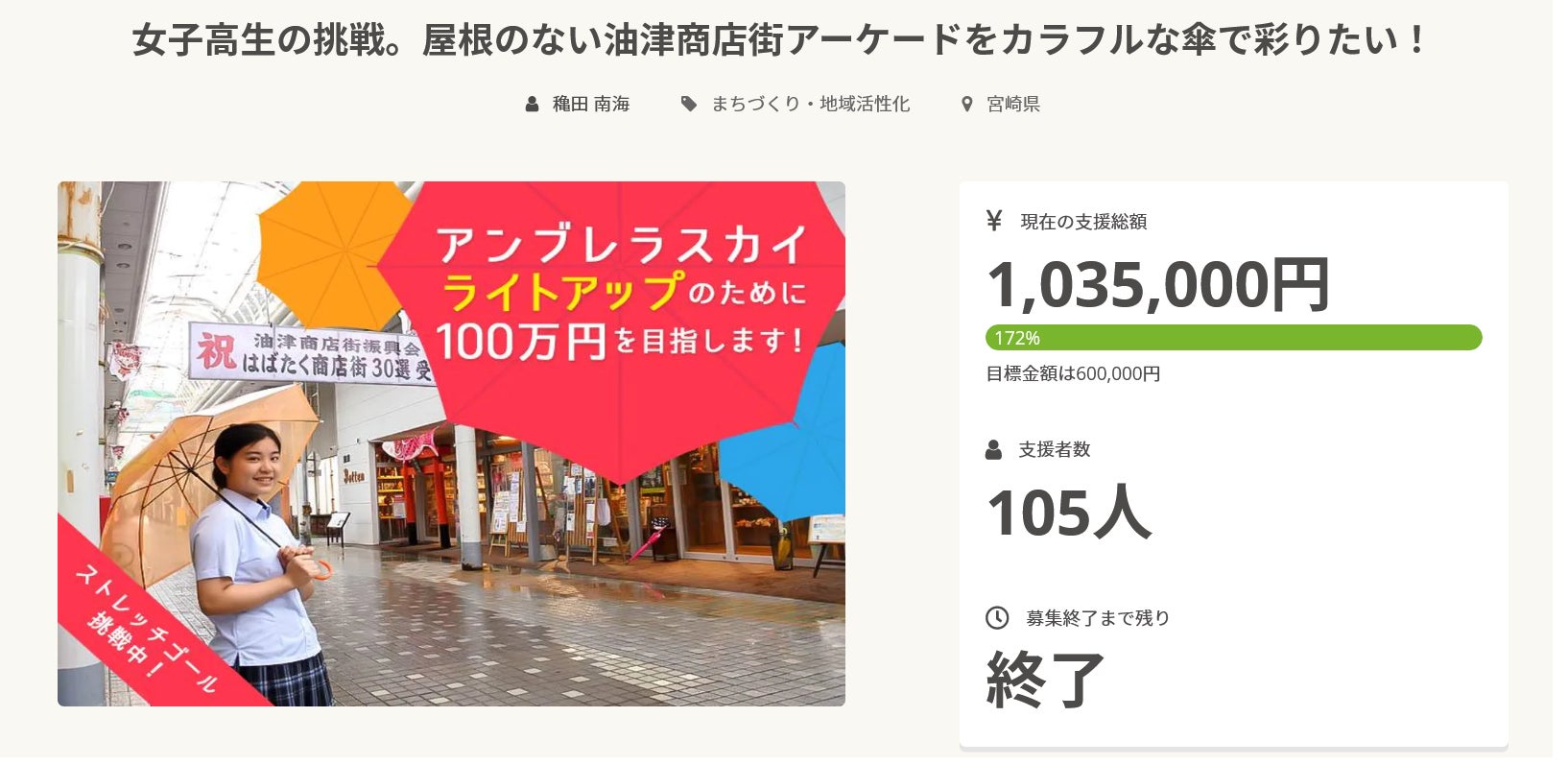1568x765 pixels.
Task: Click the person icon beside 穐田 南海
Action: click(x=532, y=104)
